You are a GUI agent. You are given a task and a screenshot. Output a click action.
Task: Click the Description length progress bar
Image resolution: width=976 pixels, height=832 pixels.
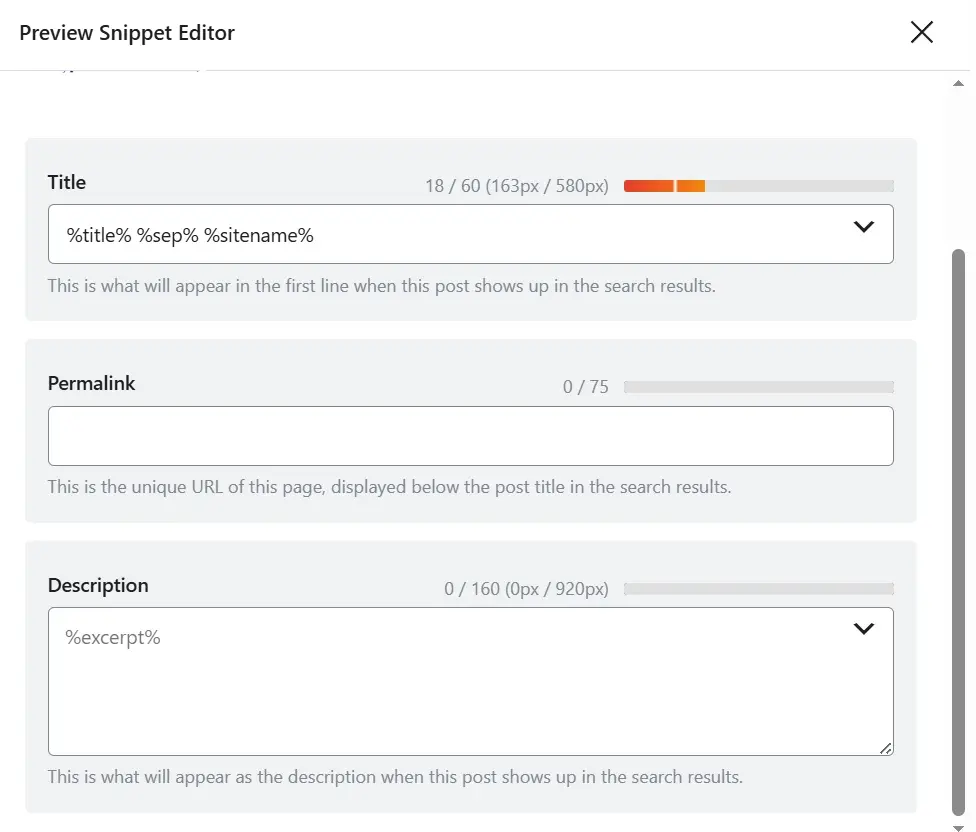(x=758, y=589)
